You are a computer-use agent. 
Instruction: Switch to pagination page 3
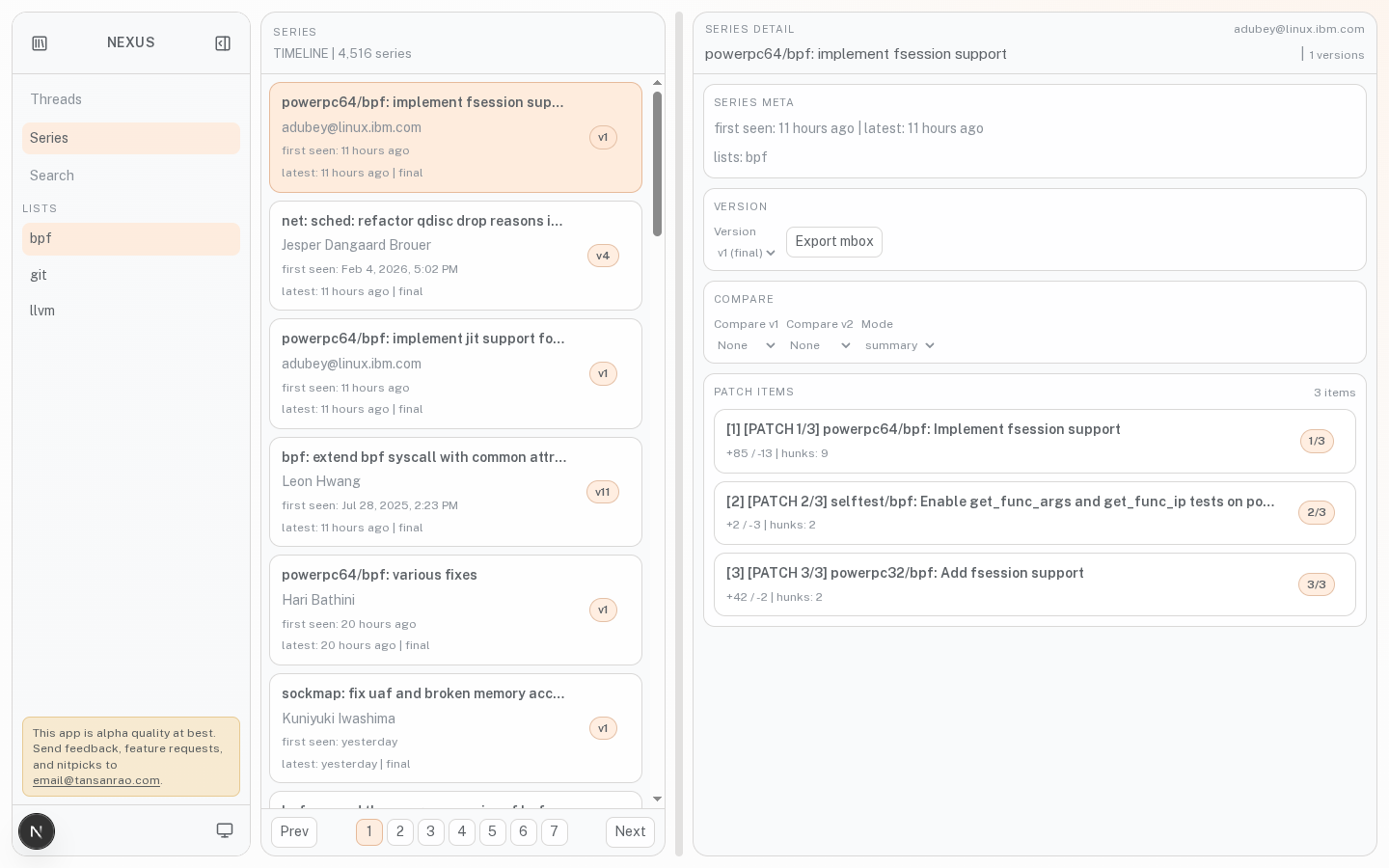click(x=431, y=831)
